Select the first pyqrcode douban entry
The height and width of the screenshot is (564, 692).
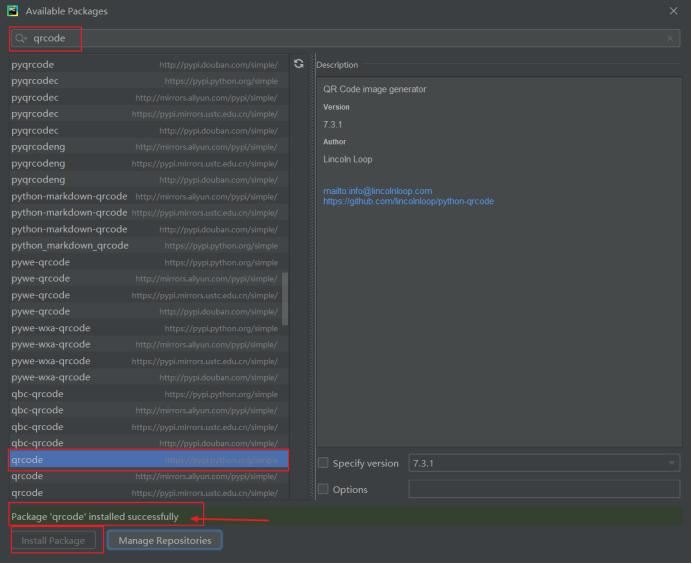click(148, 65)
